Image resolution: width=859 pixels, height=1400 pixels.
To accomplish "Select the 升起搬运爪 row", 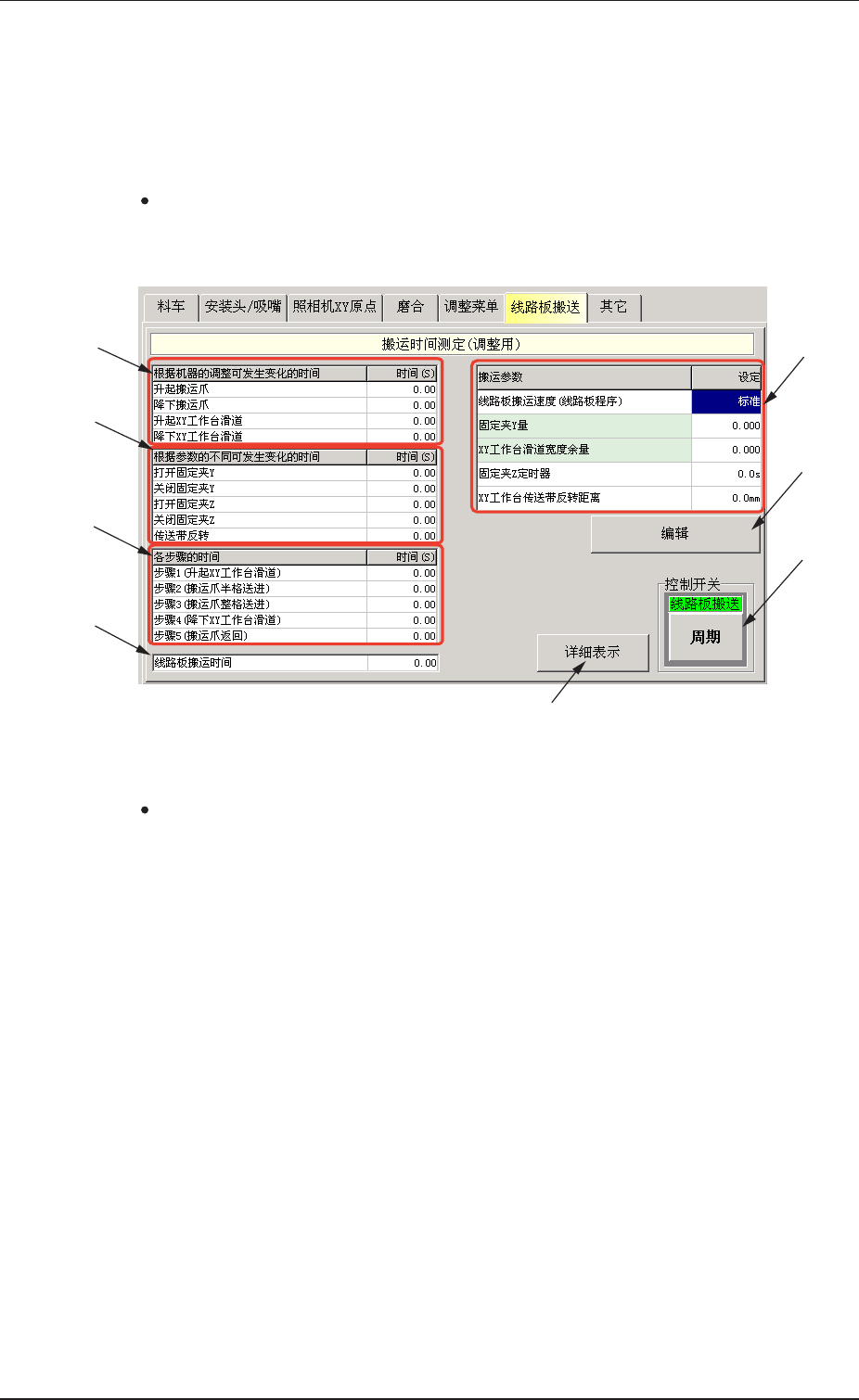I will pos(295,389).
